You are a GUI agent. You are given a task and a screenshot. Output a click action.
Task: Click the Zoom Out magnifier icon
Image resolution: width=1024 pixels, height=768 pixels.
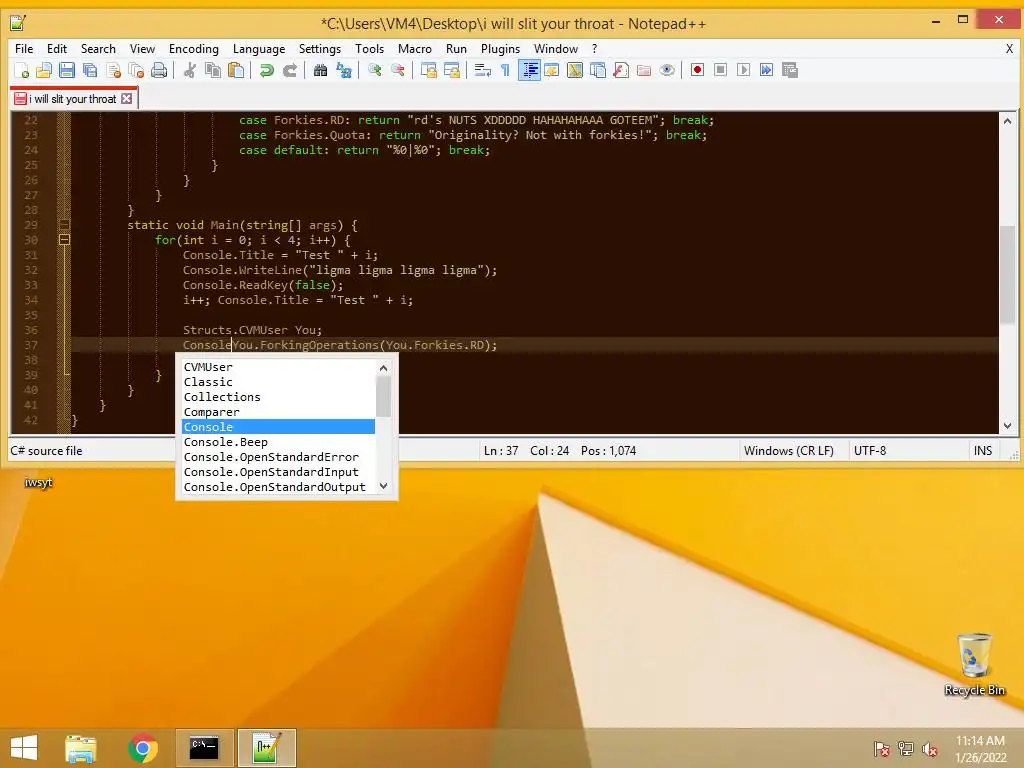click(x=397, y=70)
